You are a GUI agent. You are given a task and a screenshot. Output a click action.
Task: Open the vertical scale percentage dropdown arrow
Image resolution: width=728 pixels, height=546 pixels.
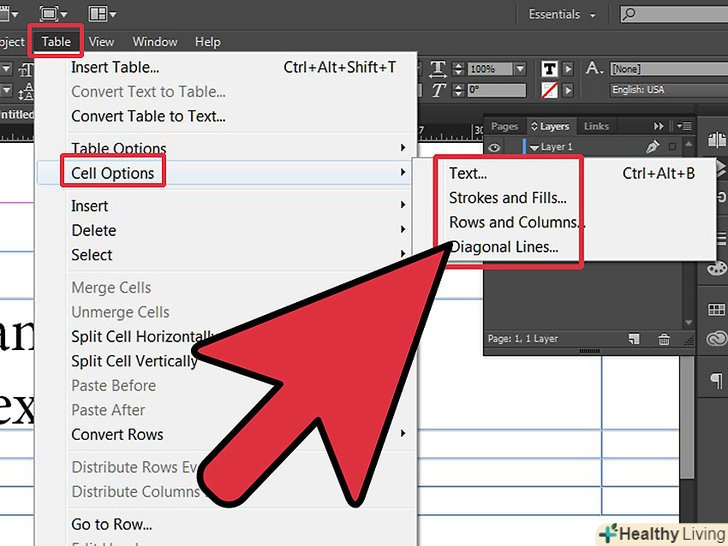(518, 69)
